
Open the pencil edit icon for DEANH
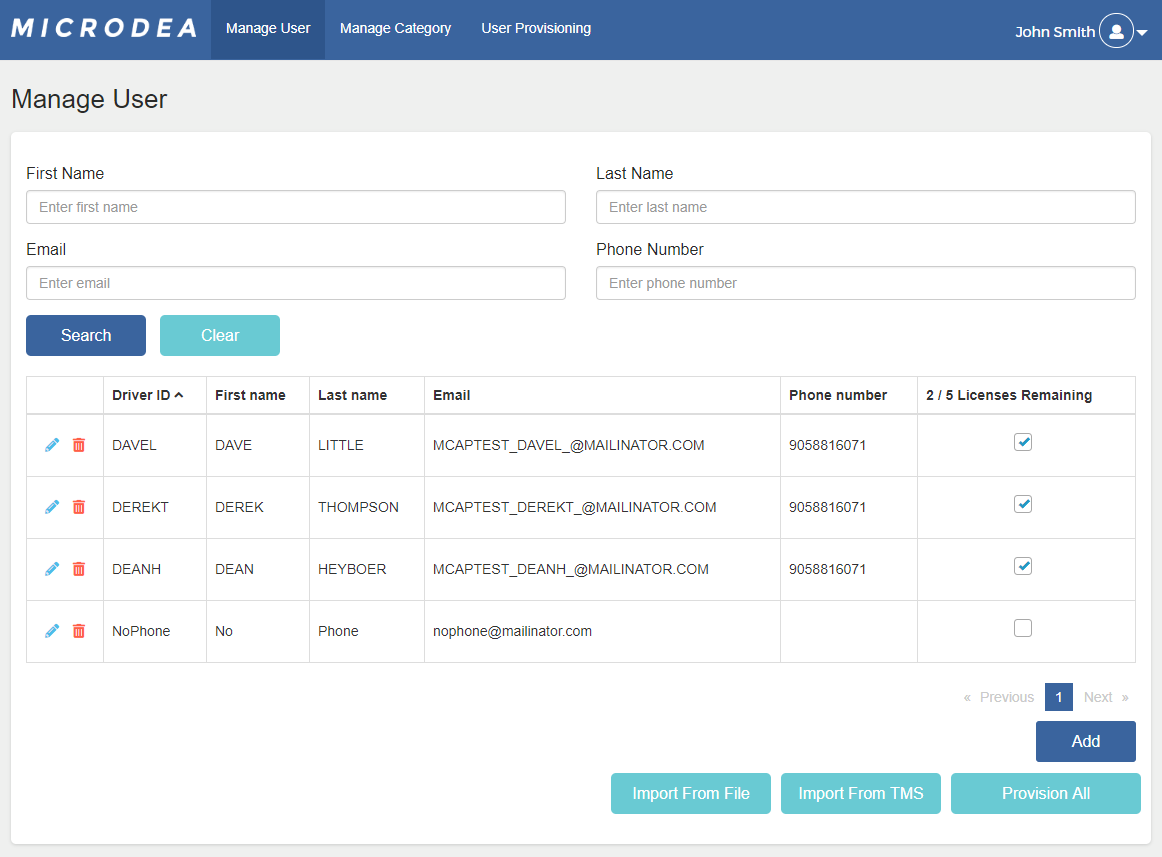click(x=51, y=568)
